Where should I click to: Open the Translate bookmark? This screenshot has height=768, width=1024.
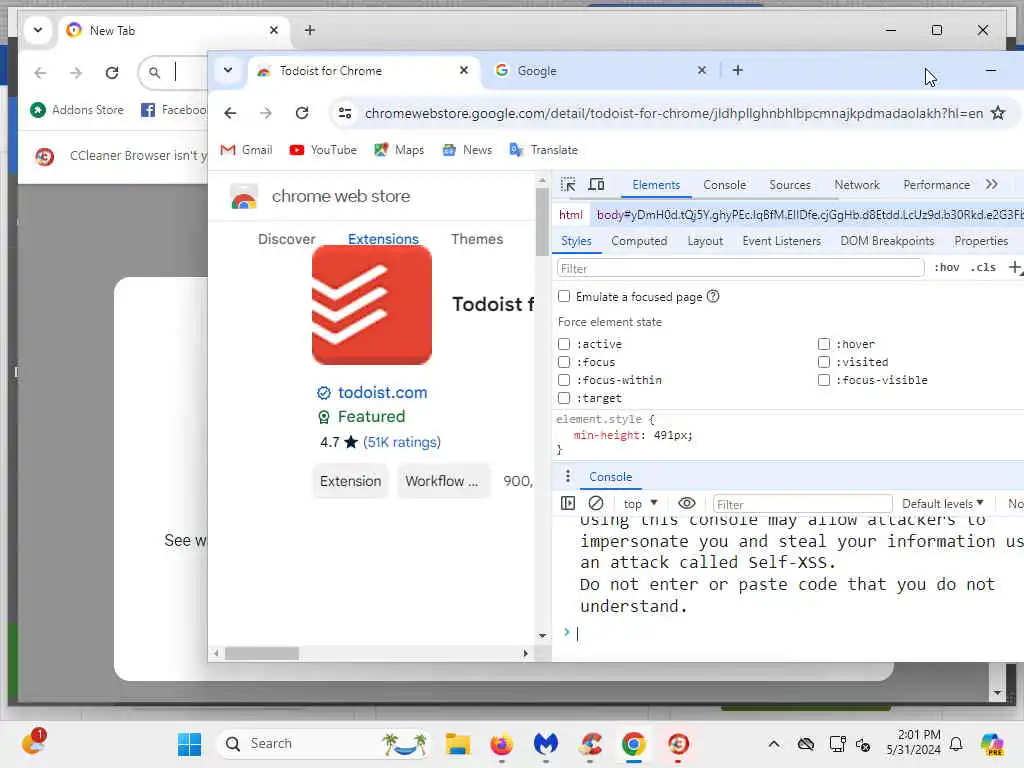click(x=543, y=150)
